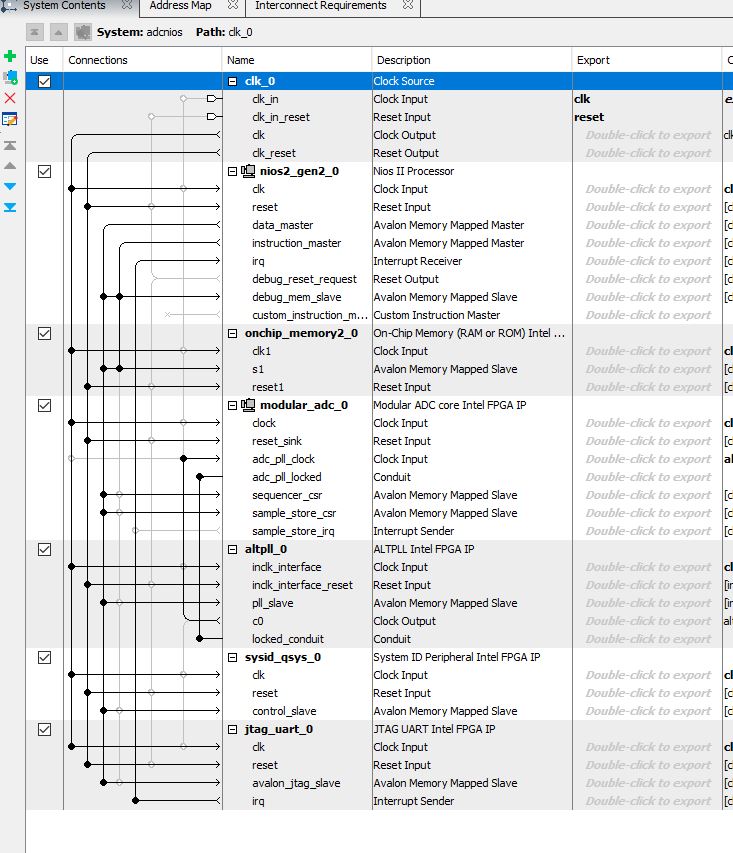Collapse the clk_0 component tree
Image resolution: width=733 pixels, height=853 pixels.
pos(232,81)
